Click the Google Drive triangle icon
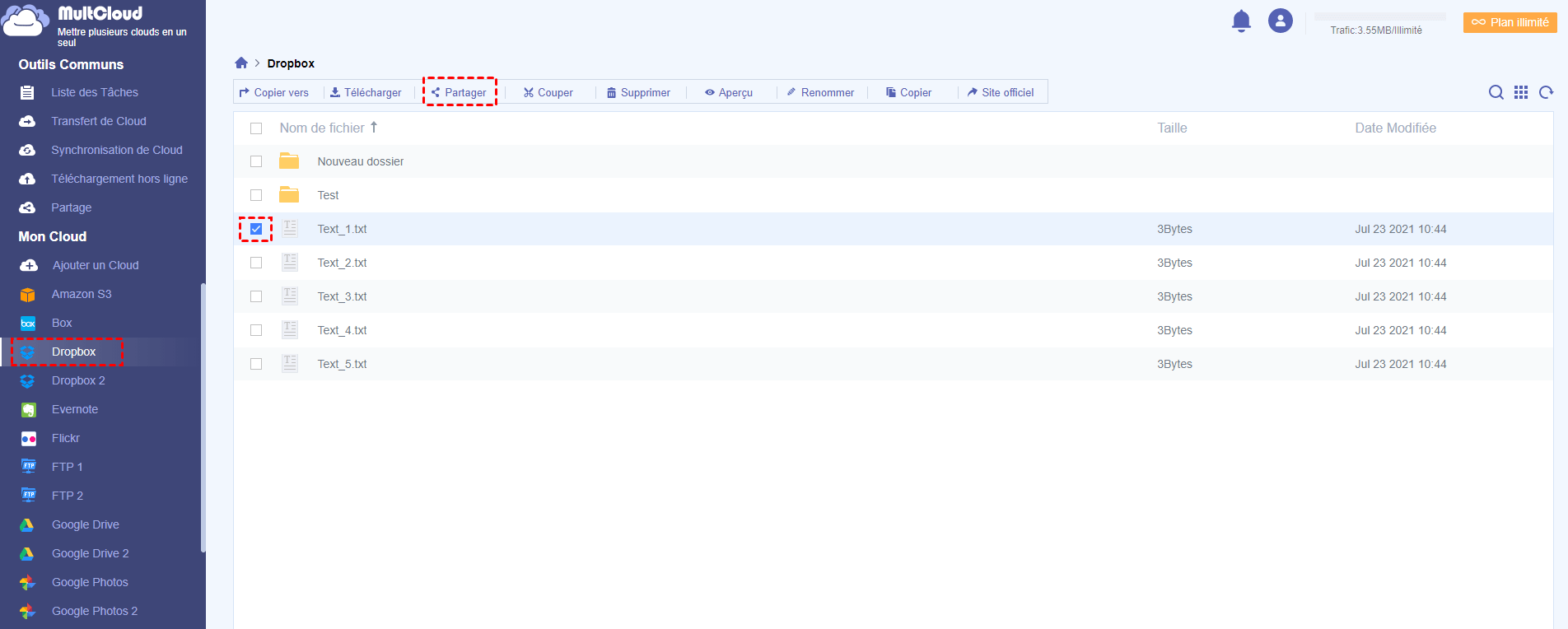The width and height of the screenshot is (1568, 629). point(27,524)
